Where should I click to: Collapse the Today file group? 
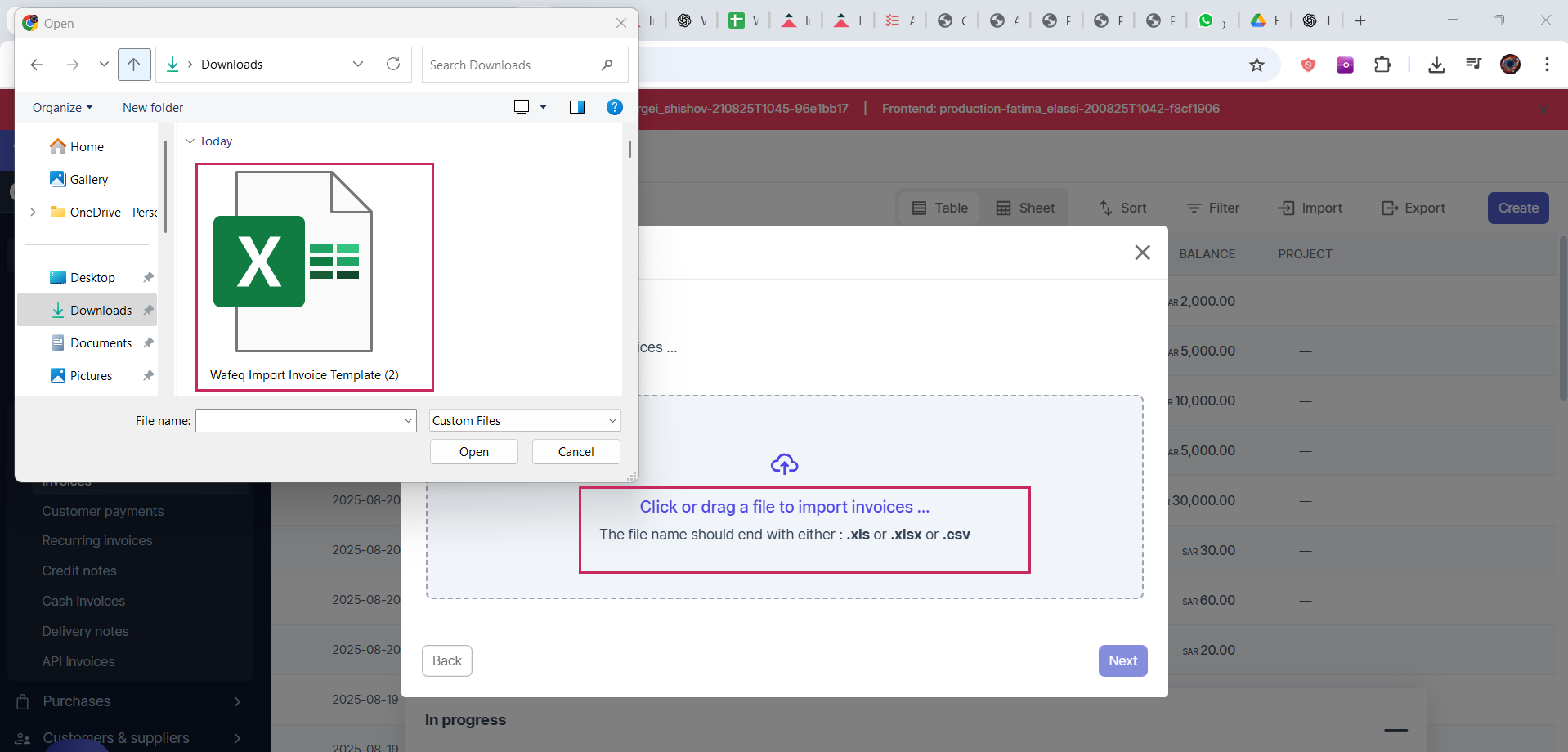click(190, 141)
